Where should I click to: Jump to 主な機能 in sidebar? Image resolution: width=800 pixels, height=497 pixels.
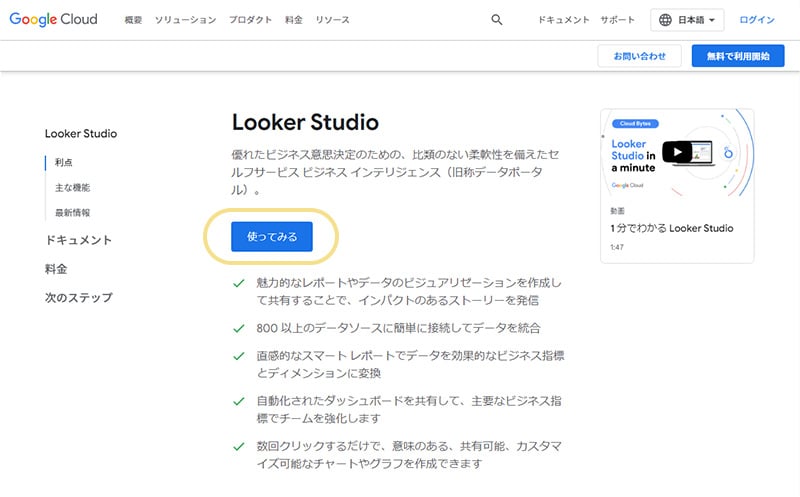72,188
